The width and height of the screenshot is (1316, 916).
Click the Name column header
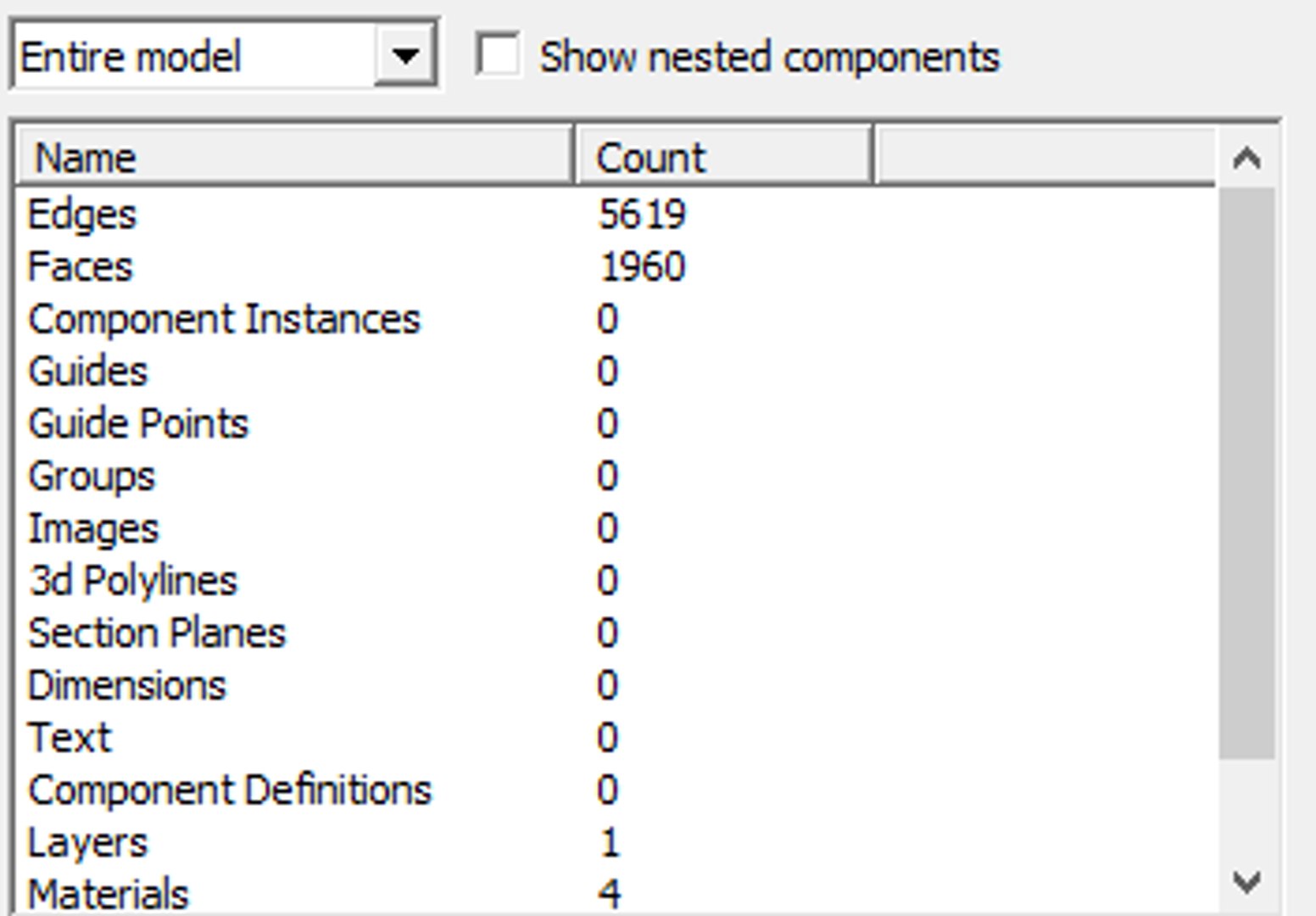(x=293, y=157)
